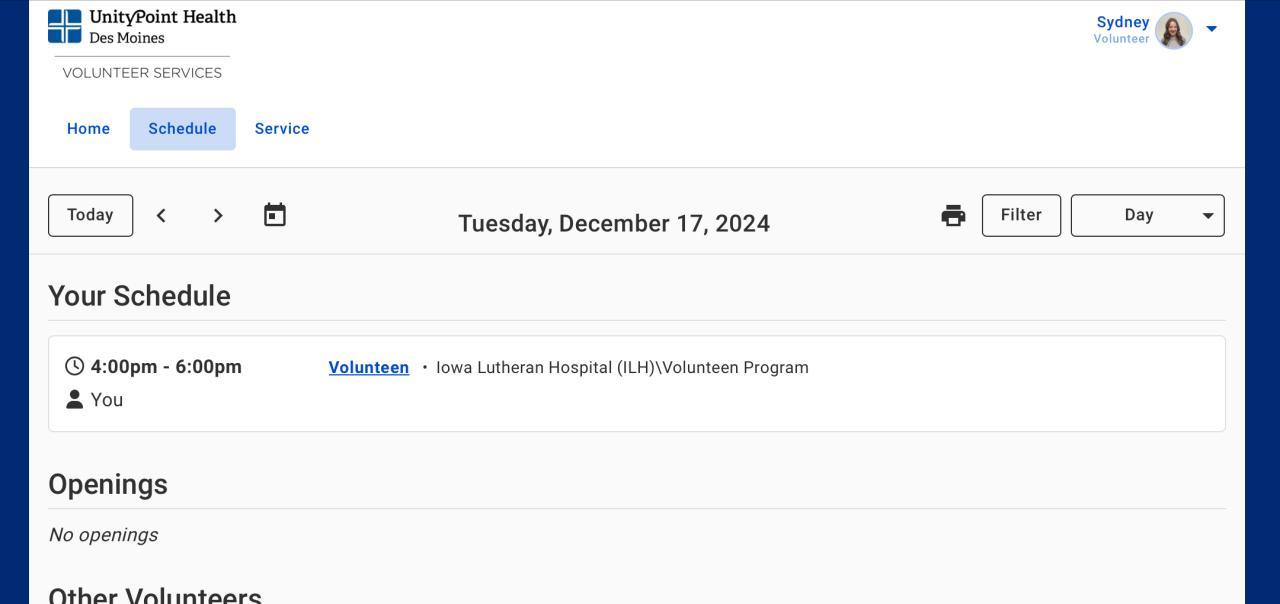Click the 4:00pm - 6:00pm shift time
This screenshot has width=1280, height=604.
(166, 366)
